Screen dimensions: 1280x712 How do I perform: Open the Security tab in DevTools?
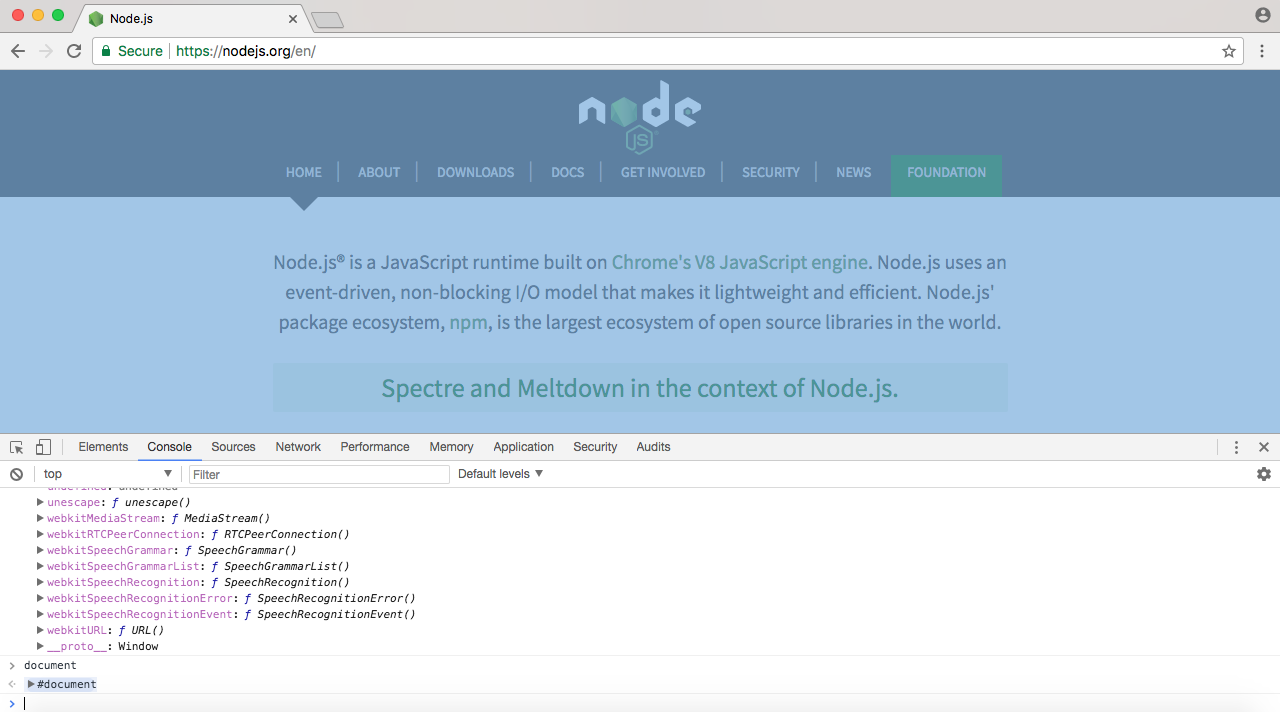tap(595, 447)
